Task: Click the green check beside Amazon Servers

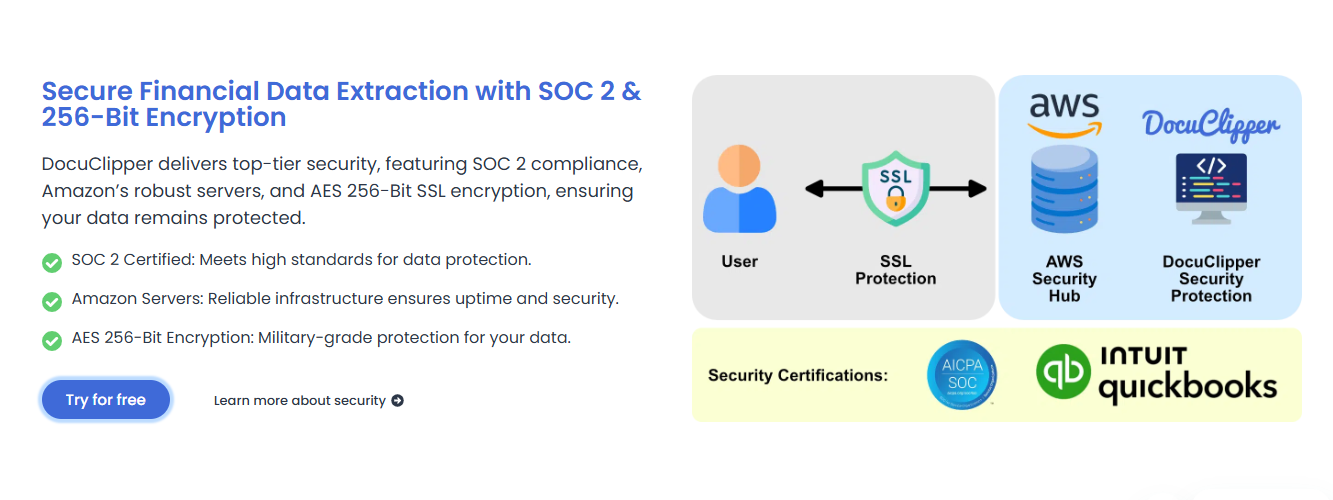Action: click(52, 301)
